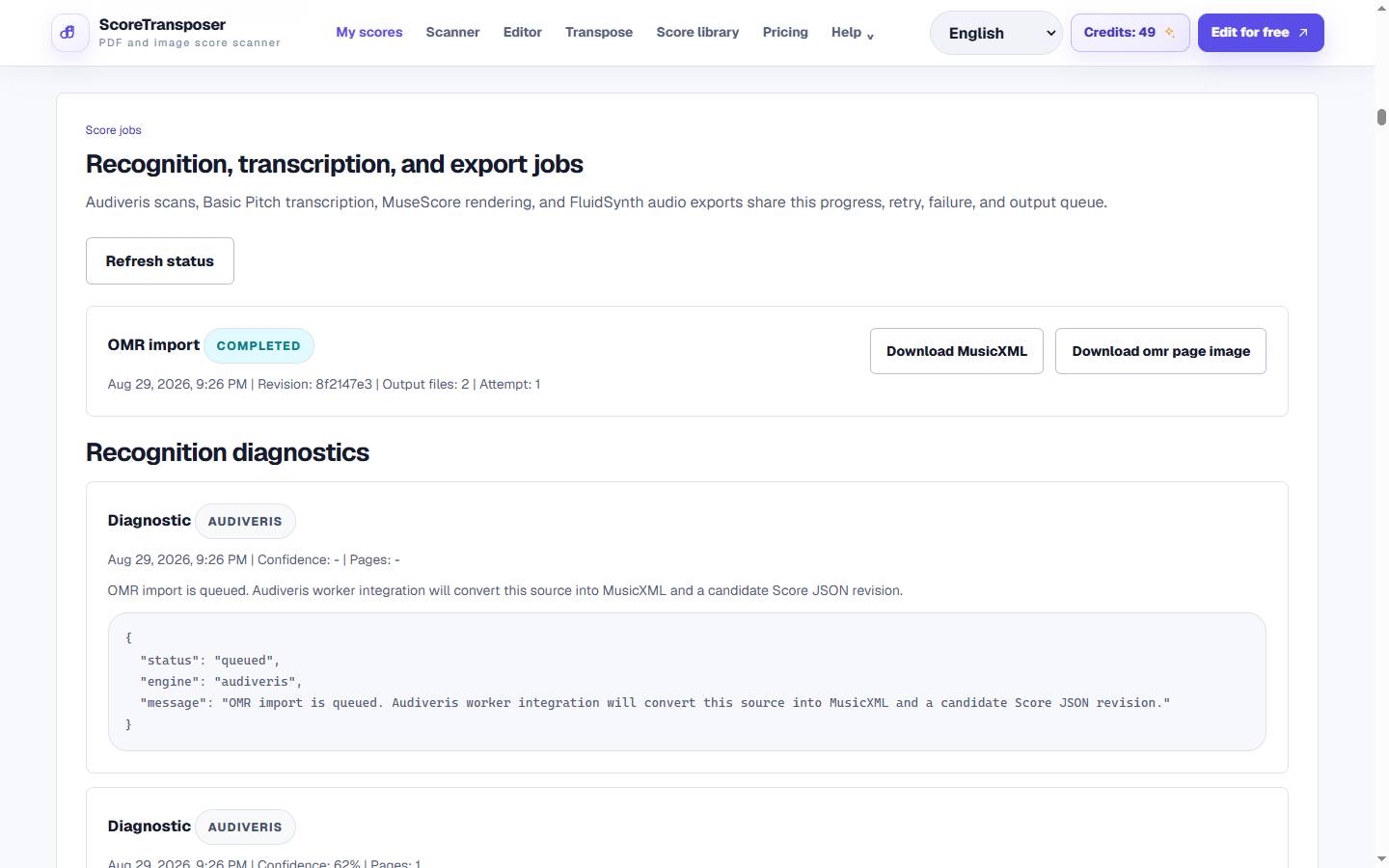Click the Recognition diagnostics heading

(228, 452)
